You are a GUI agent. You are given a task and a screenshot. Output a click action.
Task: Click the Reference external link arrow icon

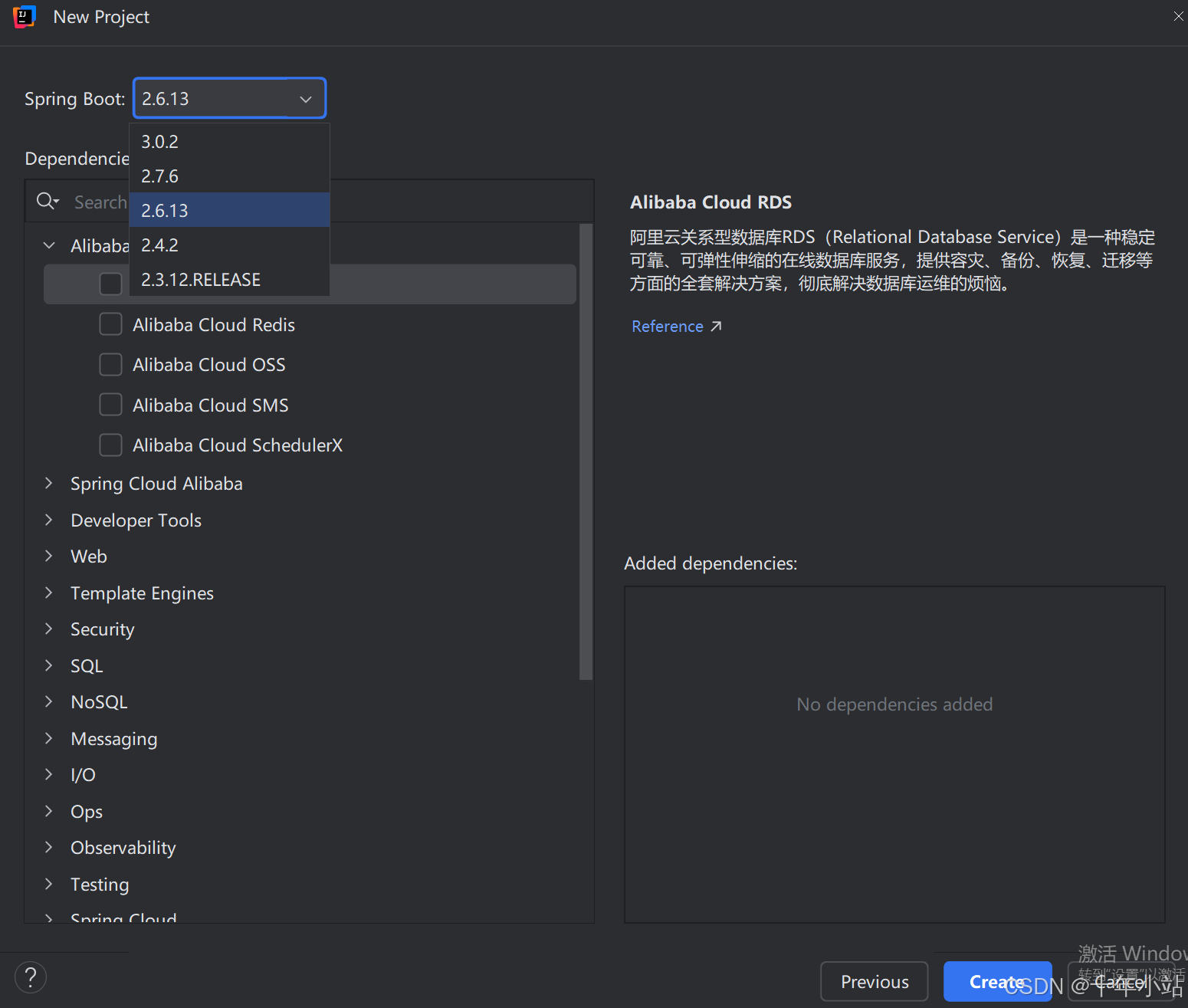(716, 327)
